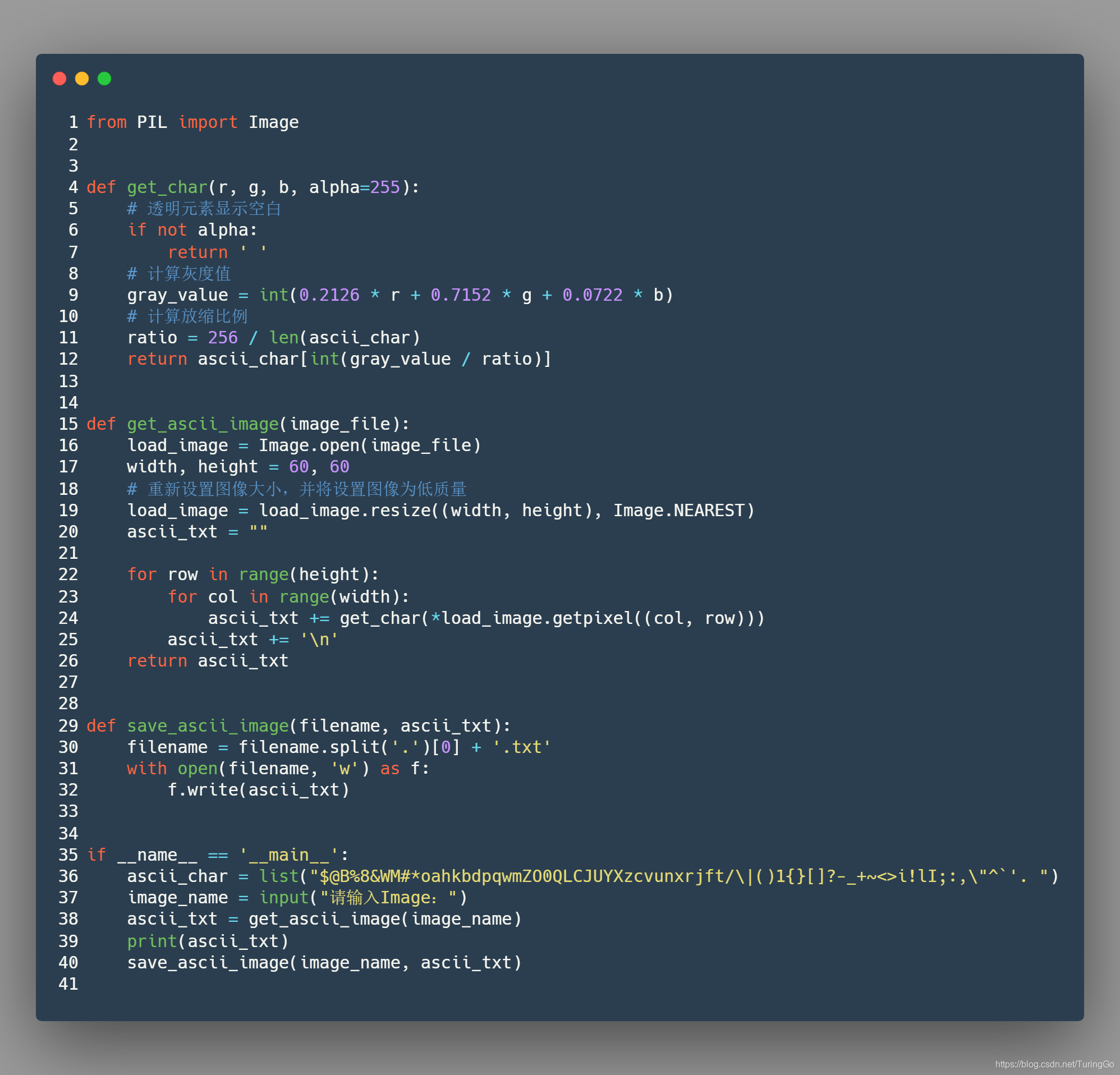Click the __main__ string on line 35
The height and width of the screenshot is (1075, 1120).
tap(288, 855)
